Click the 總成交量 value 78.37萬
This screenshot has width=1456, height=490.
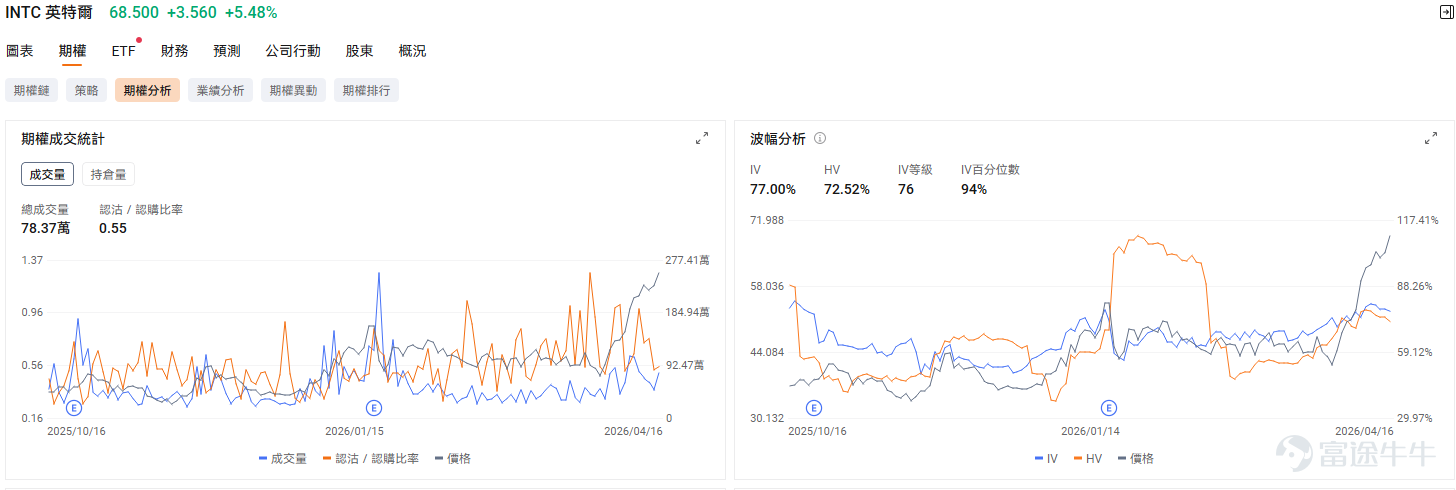click(45, 228)
